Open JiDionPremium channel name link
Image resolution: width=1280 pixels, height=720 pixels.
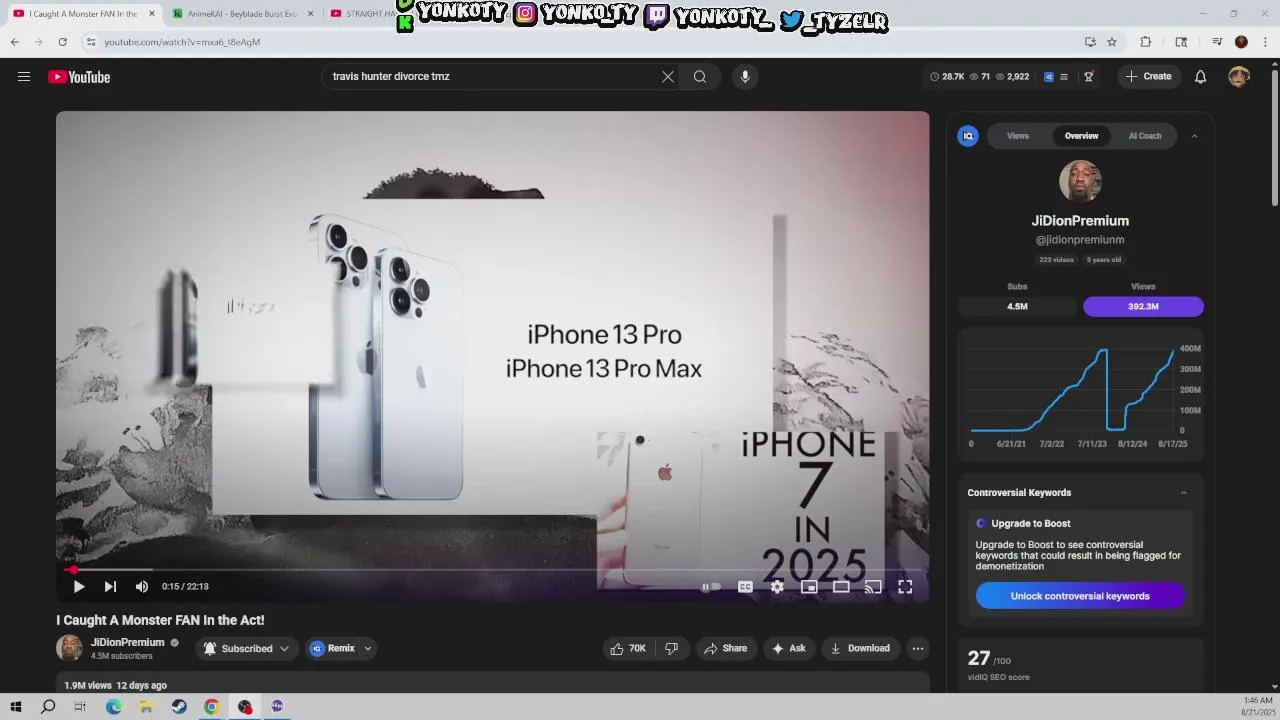pyautogui.click(x=128, y=642)
